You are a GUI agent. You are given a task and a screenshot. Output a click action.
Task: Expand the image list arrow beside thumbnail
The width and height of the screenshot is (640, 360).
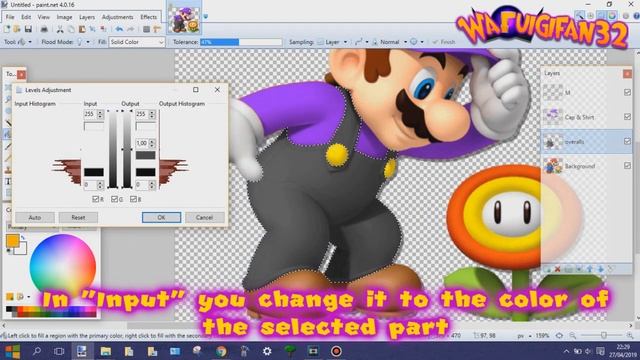pos(205,17)
